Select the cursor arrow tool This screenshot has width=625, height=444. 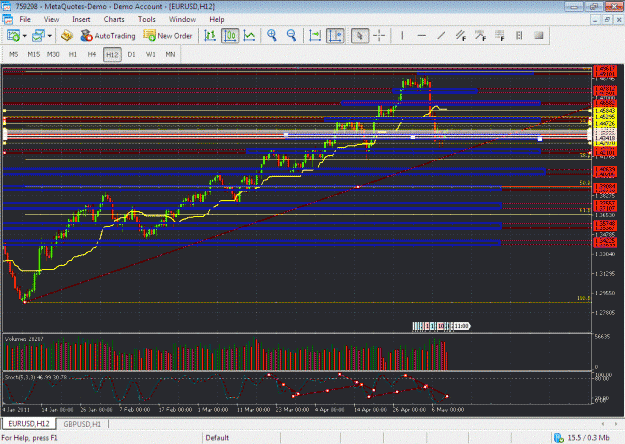tap(360, 36)
